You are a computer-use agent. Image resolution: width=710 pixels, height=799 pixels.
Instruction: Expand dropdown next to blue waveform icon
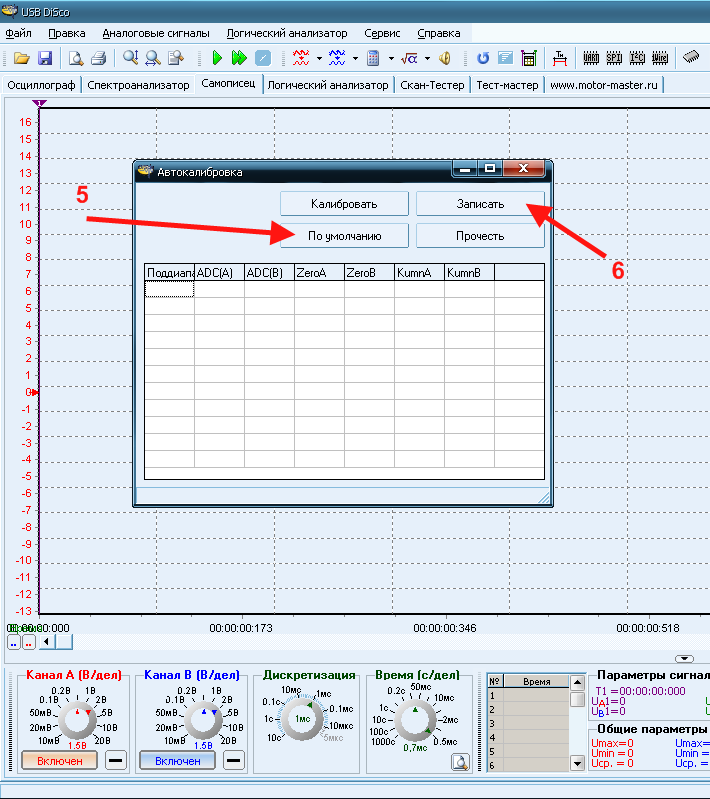[x=355, y=59]
